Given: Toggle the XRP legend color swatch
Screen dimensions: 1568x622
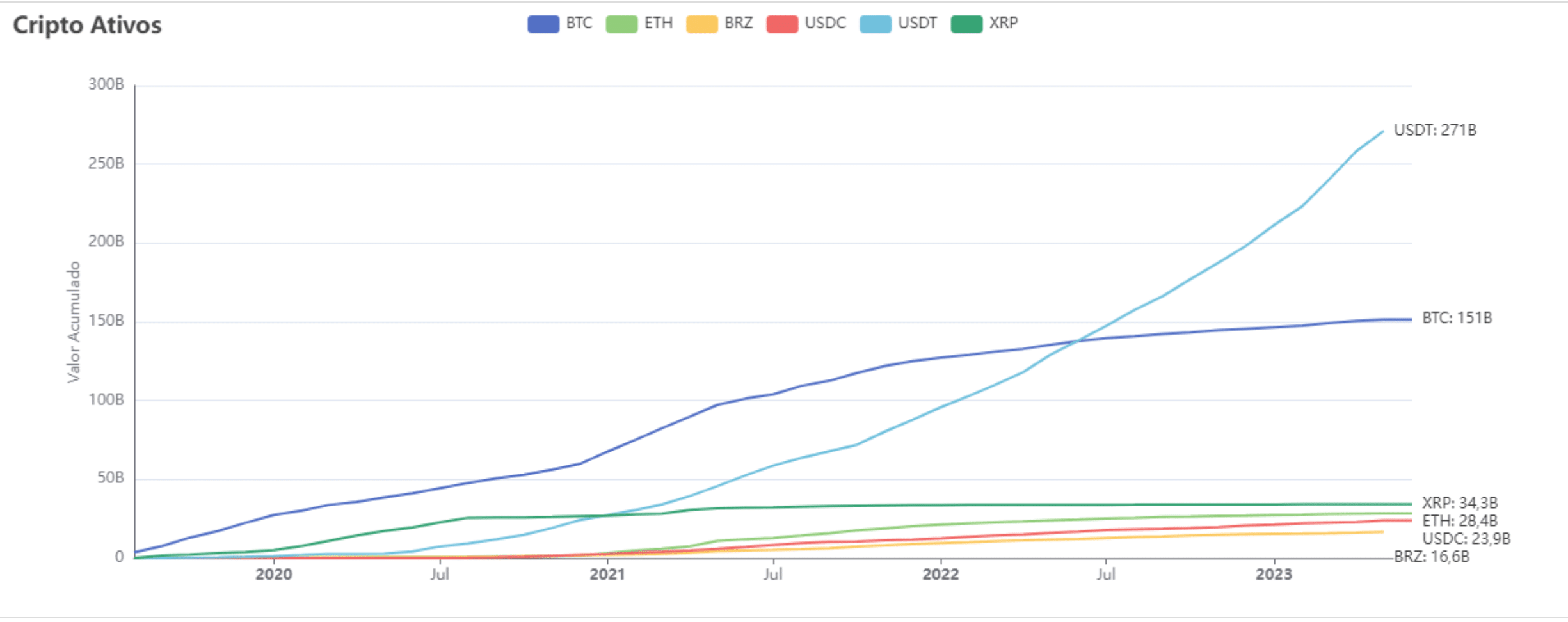Looking at the screenshot, I should pyautogui.click(x=966, y=24).
